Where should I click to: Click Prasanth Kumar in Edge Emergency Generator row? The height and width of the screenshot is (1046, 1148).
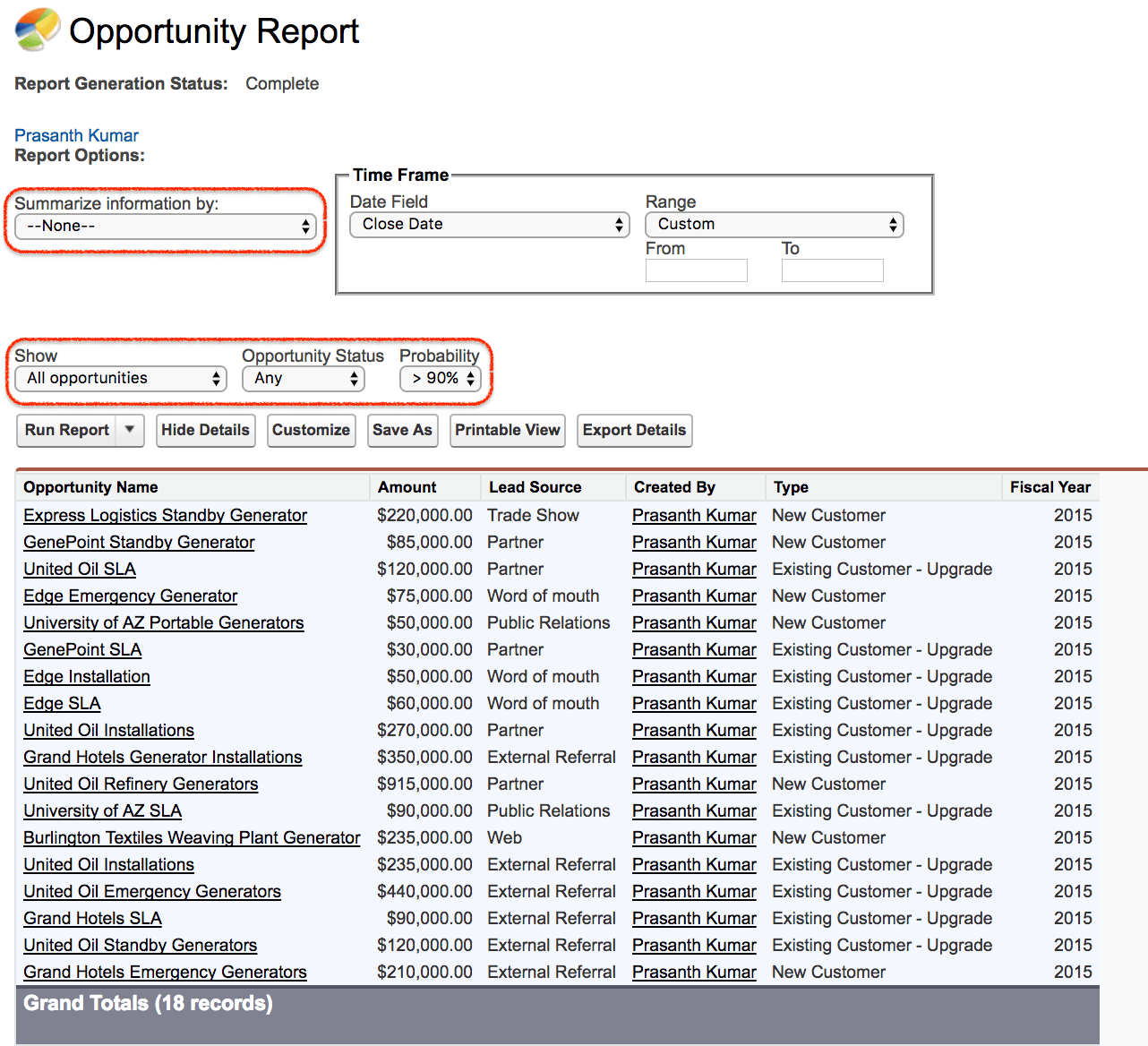point(694,596)
